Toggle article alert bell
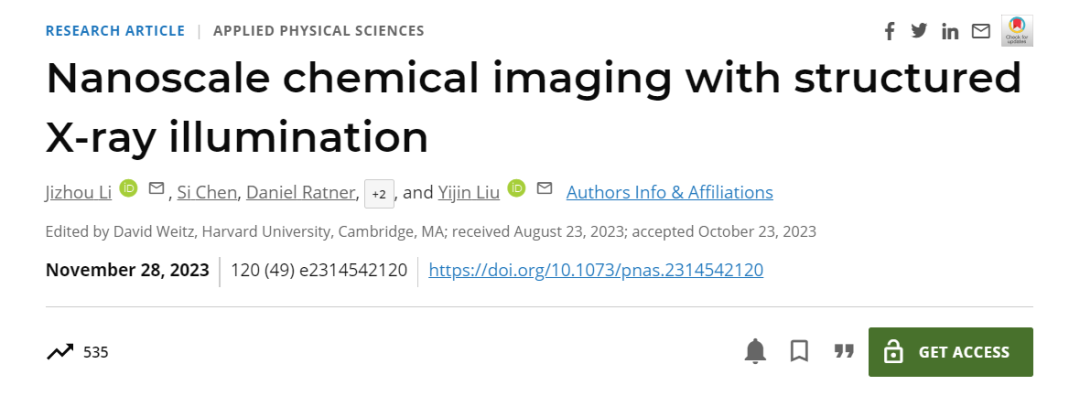Viewport: 1080px width, 396px height. 756,352
